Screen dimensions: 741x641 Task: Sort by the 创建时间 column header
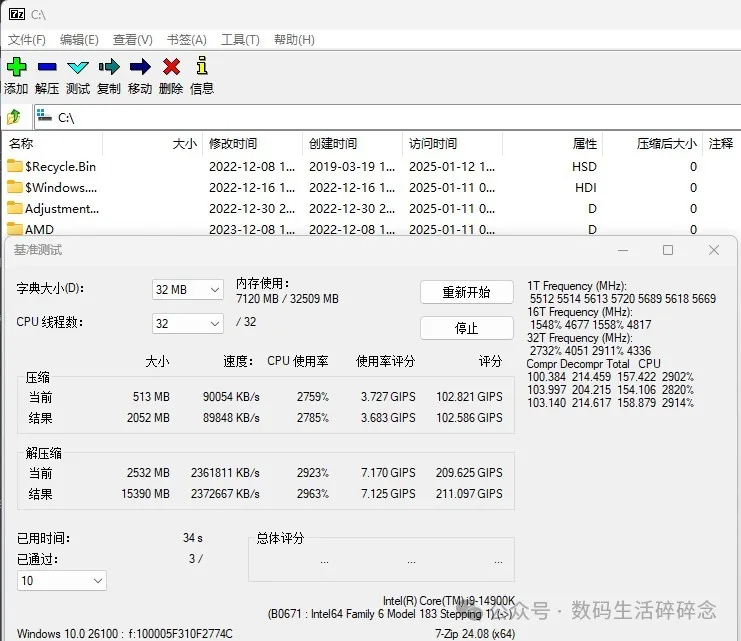click(x=353, y=143)
